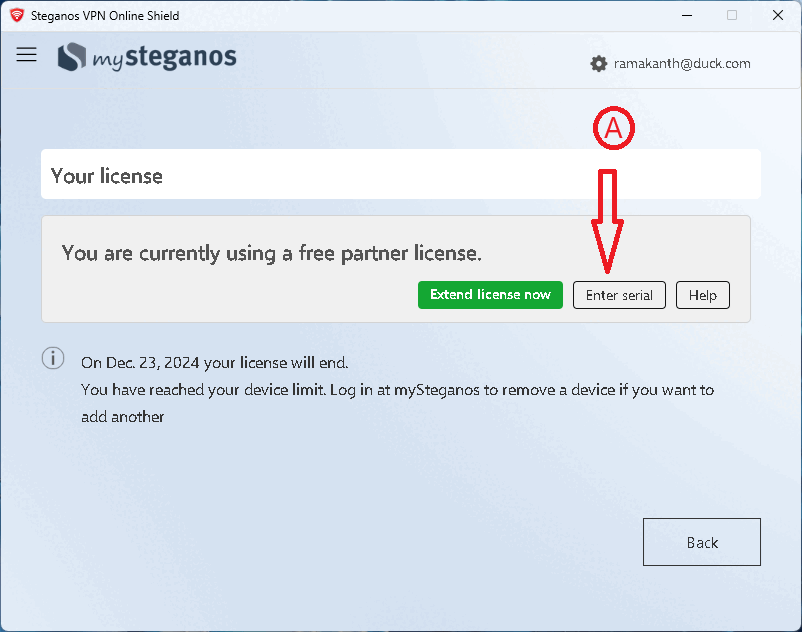Screen dimensions: 802x632
Task: Go Back to the previous screen
Action: point(702,542)
